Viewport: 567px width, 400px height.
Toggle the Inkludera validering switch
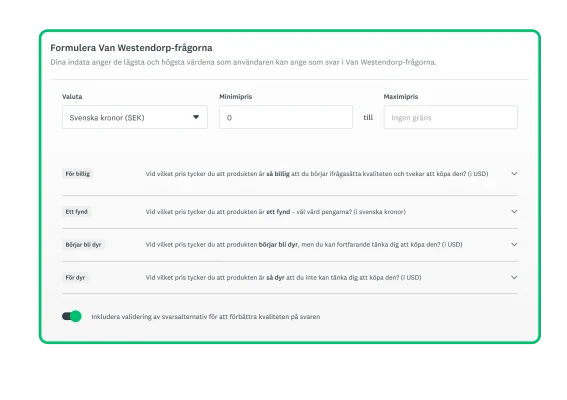point(72,316)
